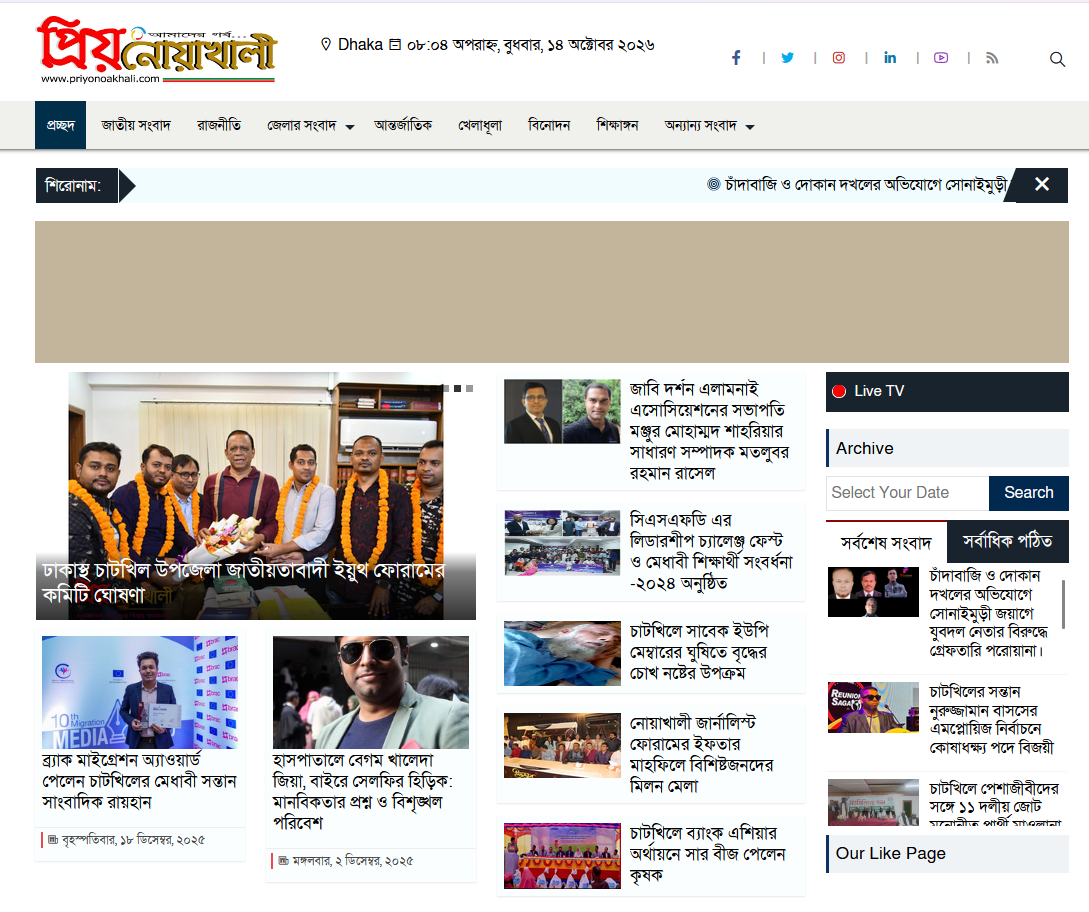
Task: Open the জাবি দর্শন এলামনাই article thumbnail
Action: point(563,411)
